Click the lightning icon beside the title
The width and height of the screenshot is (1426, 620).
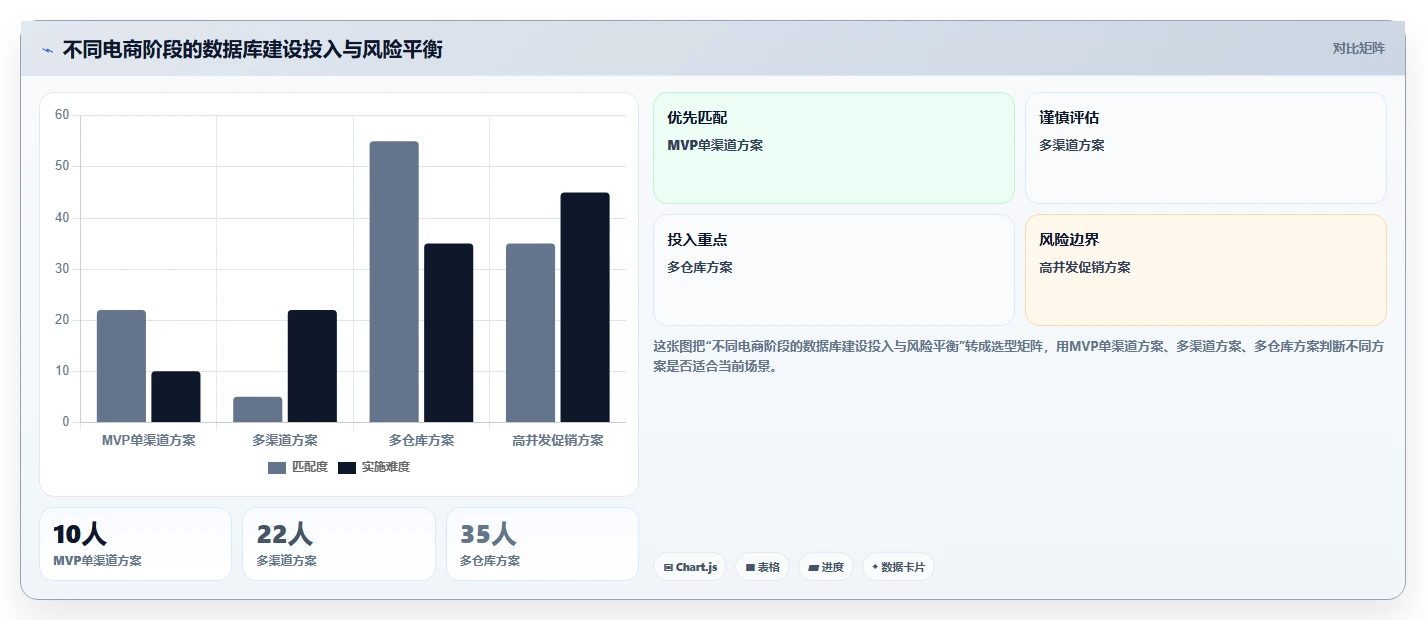[x=47, y=50]
